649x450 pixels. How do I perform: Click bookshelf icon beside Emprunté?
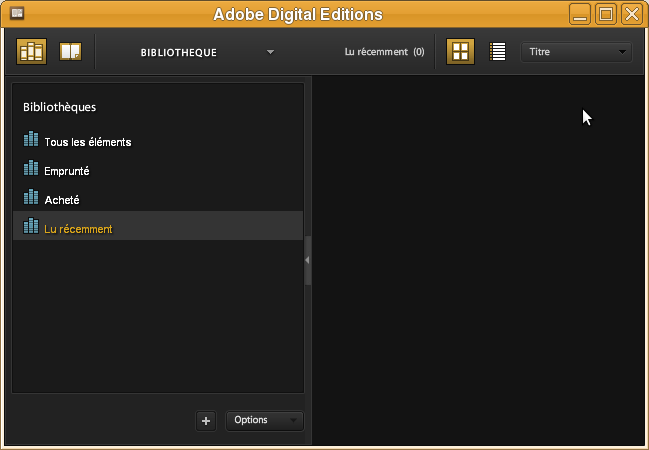pos(31,168)
